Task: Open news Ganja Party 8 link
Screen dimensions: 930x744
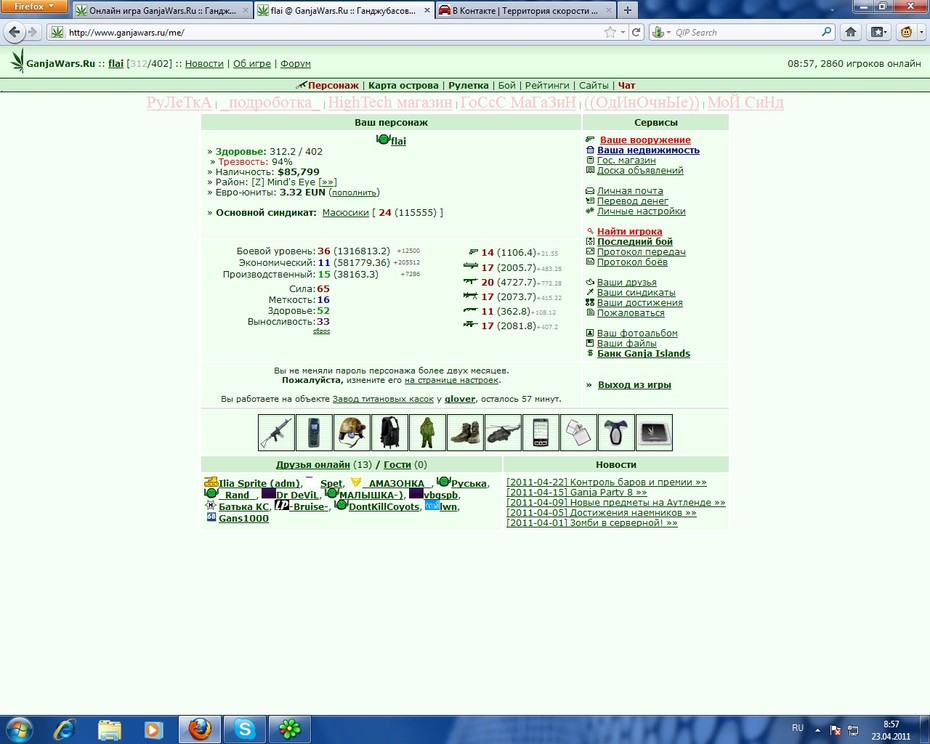Action: click(577, 492)
